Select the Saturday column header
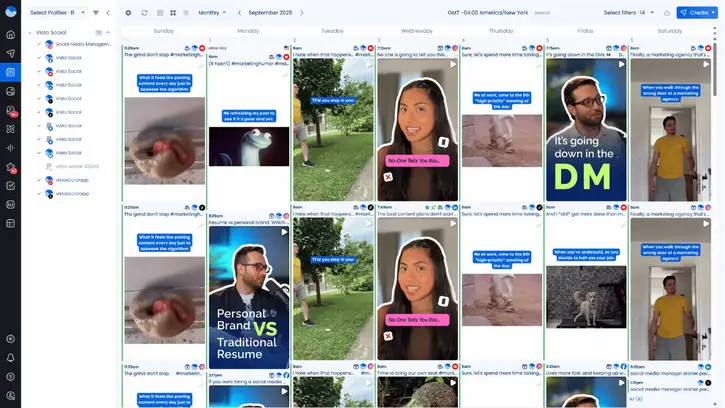Screen dimensions: 725x408 pyautogui.click(x=670, y=31)
